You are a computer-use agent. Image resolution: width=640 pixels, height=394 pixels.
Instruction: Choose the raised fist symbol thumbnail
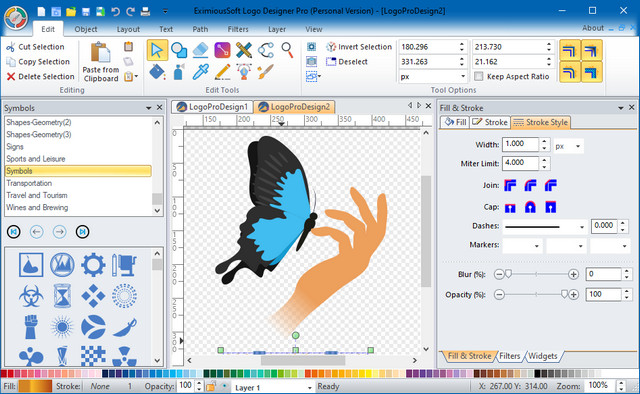[x=31, y=327]
